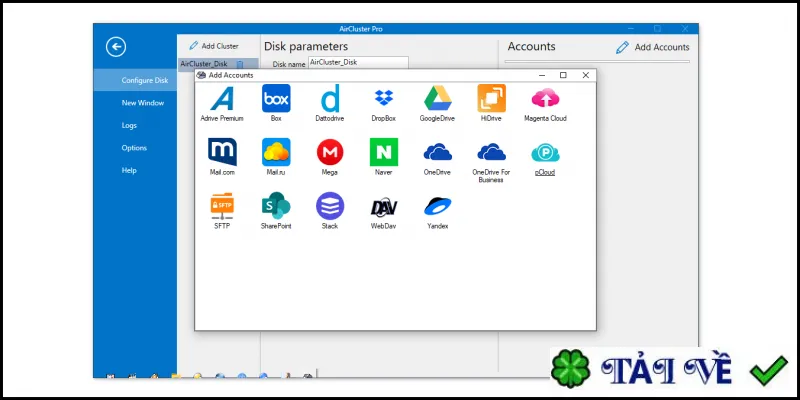
Task: Pick the Dattodrive provider icon
Action: click(x=330, y=98)
